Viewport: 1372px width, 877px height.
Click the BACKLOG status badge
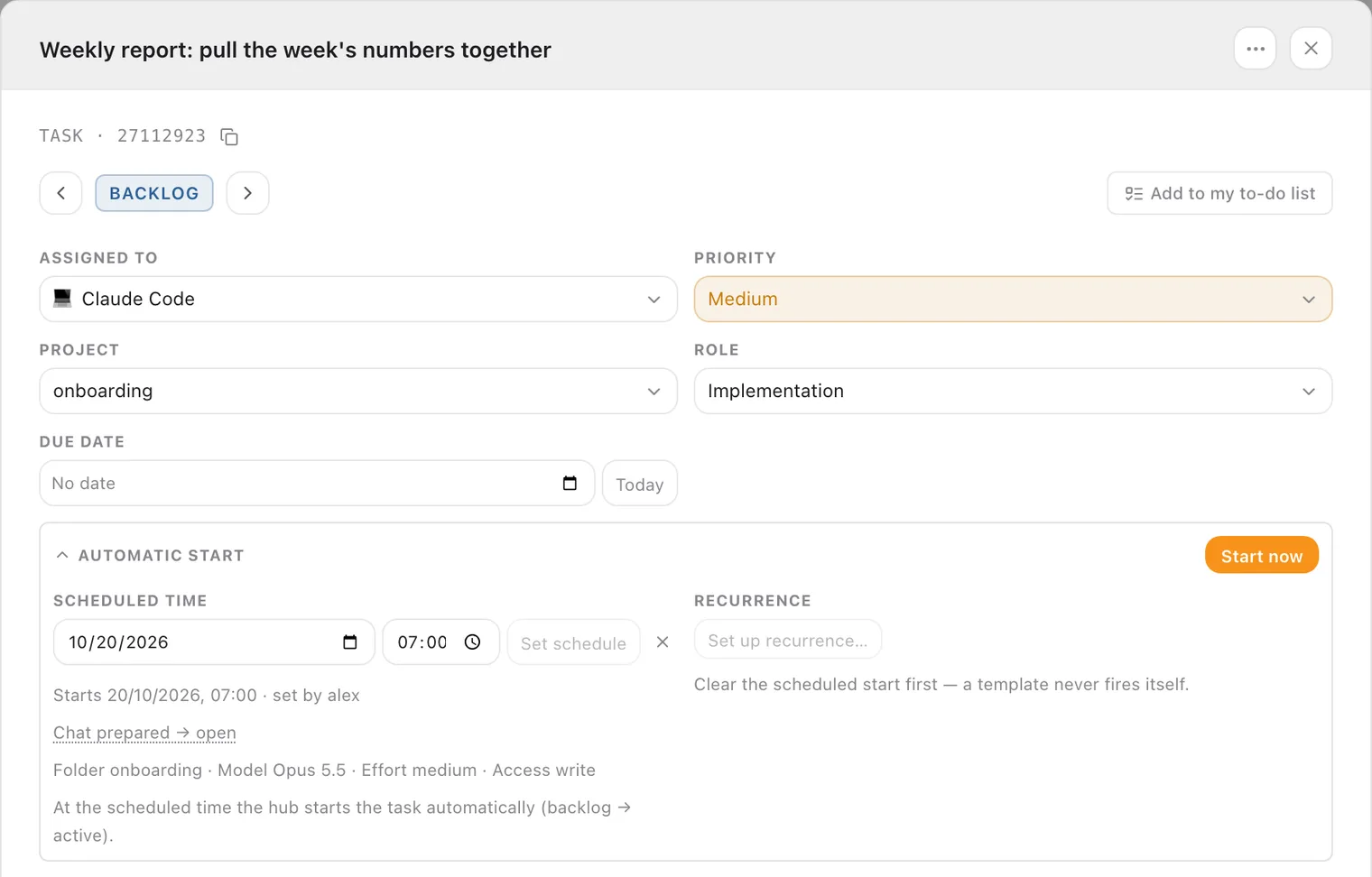(x=154, y=193)
